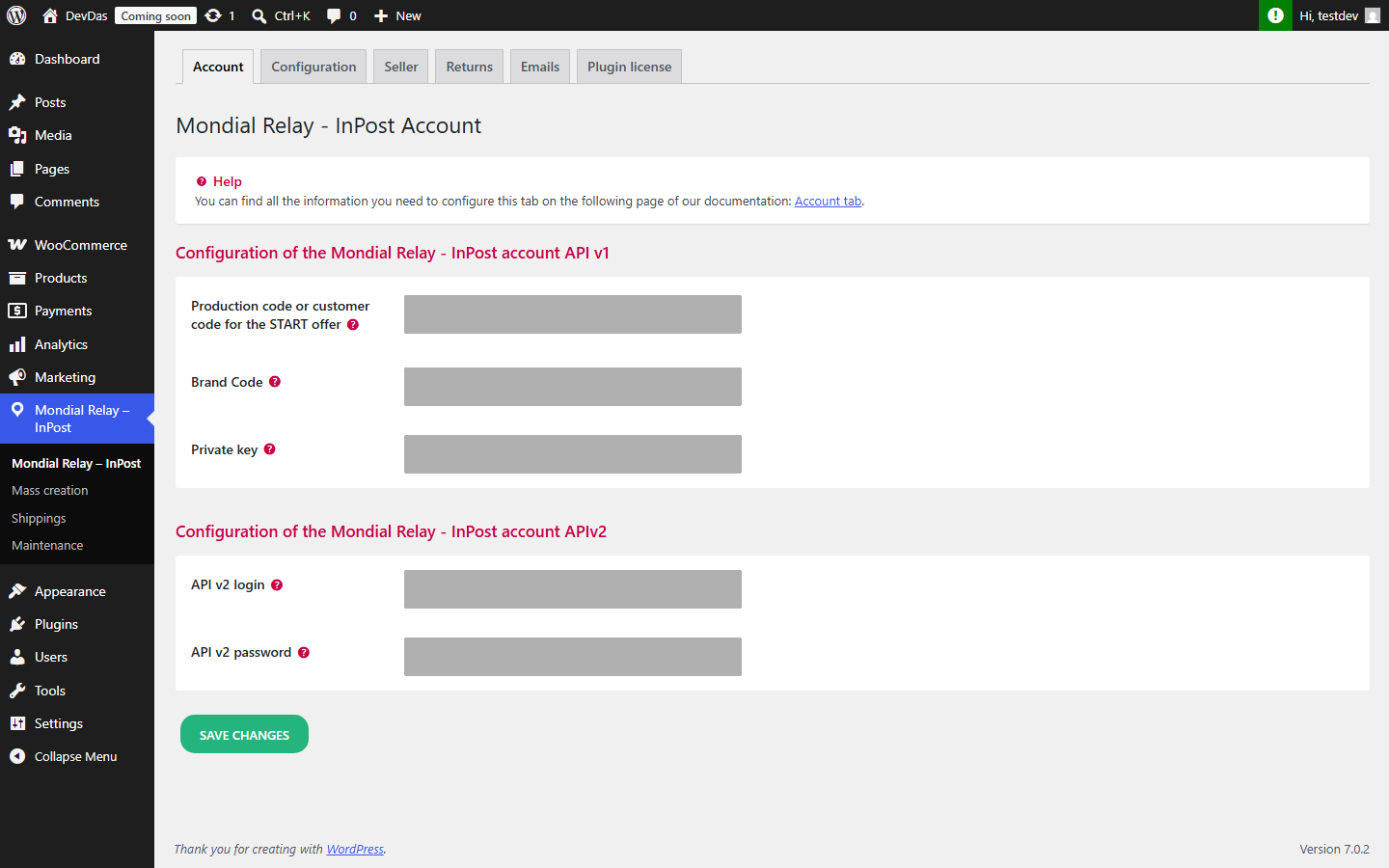This screenshot has height=868, width=1389.
Task: Click the Help heading text
Action: [228, 181]
